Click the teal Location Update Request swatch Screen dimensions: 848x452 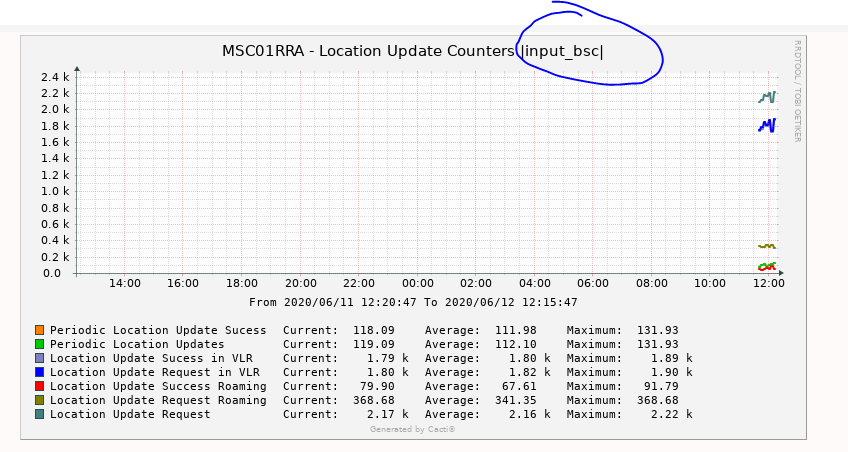[39, 414]
